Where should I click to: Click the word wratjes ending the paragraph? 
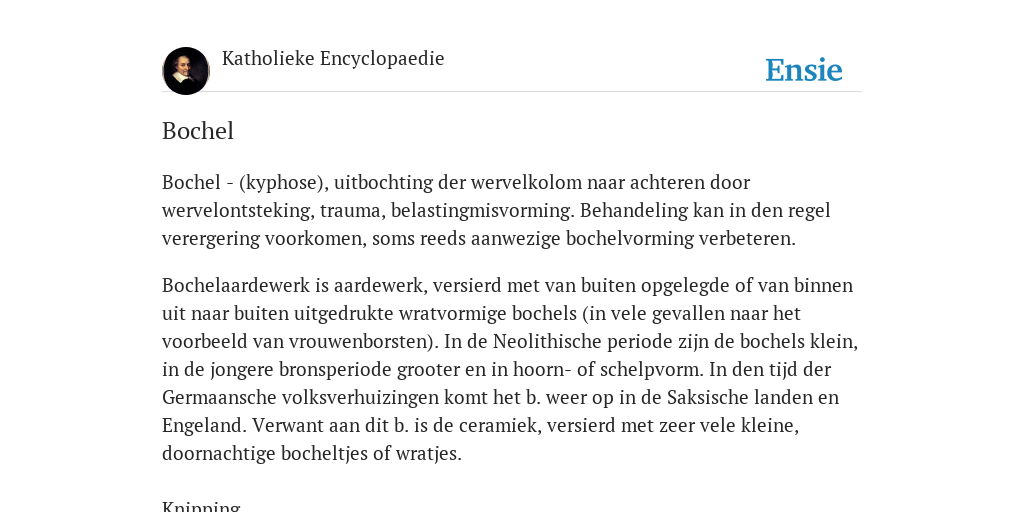click(426, 454)
